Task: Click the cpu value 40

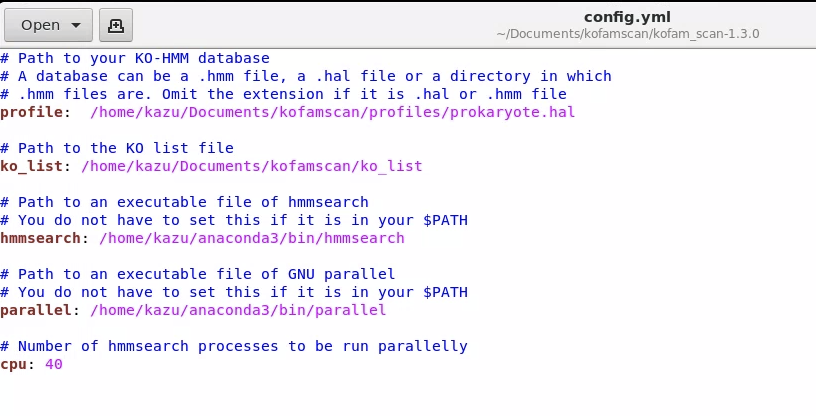Action: coord(54,364)
